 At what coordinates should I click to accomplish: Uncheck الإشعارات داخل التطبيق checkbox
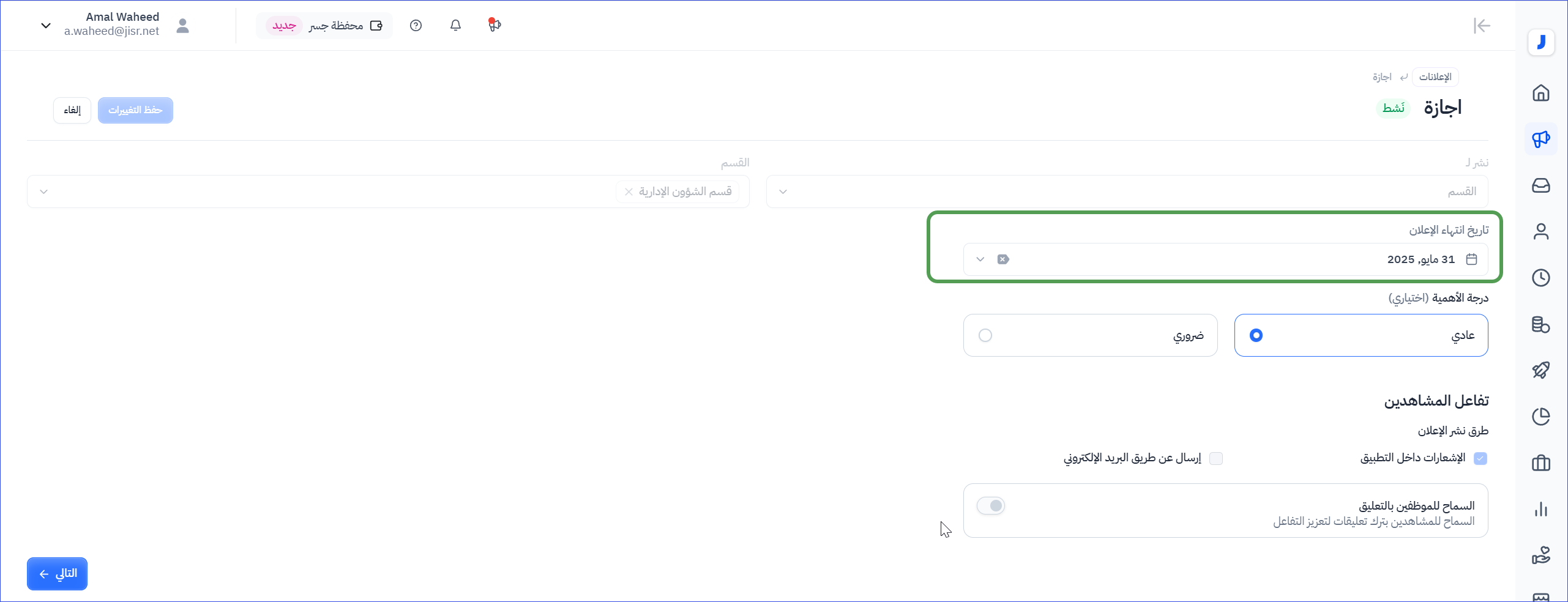coord(1480,458)
